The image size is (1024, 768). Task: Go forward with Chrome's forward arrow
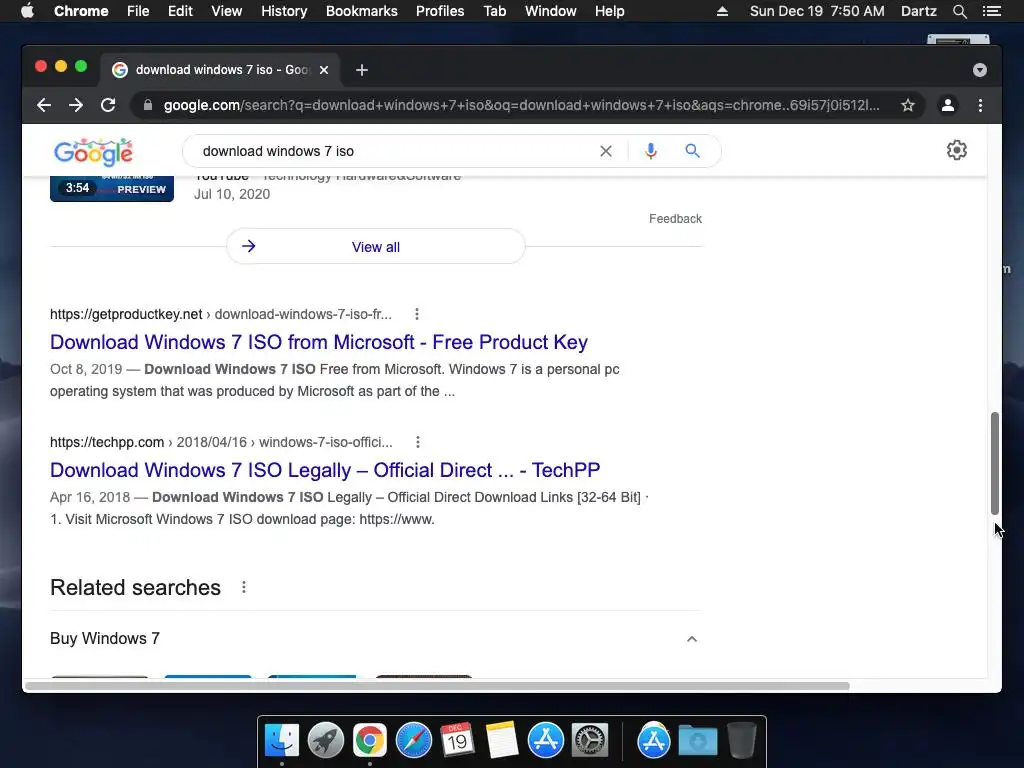pyautogui.click(x=76, y=105)
